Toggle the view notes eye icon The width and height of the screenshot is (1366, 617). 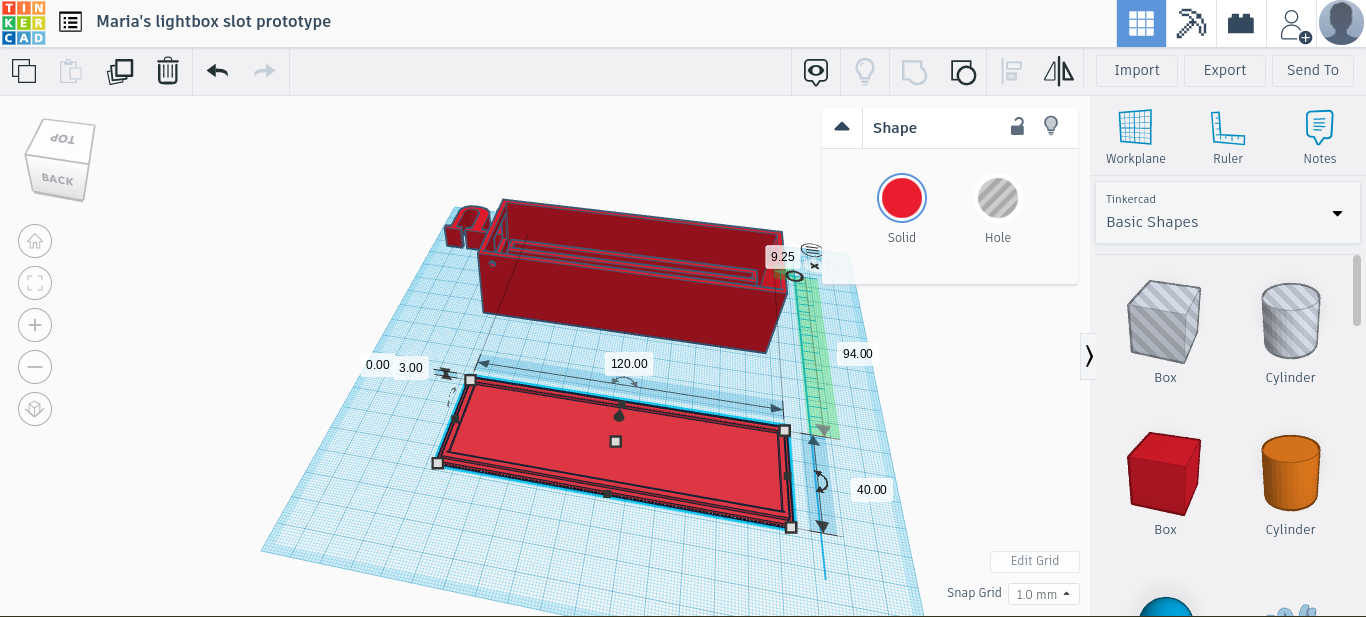tap(817, 71)
